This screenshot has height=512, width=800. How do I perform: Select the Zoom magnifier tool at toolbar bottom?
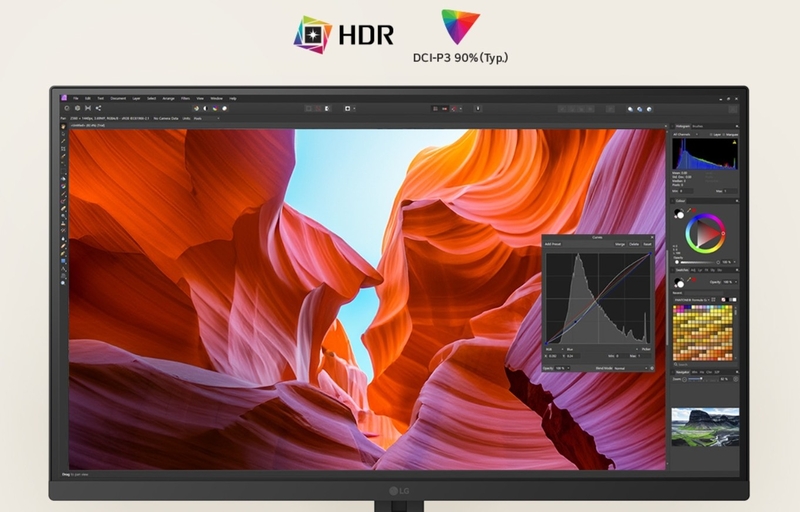tap(63, 283)
